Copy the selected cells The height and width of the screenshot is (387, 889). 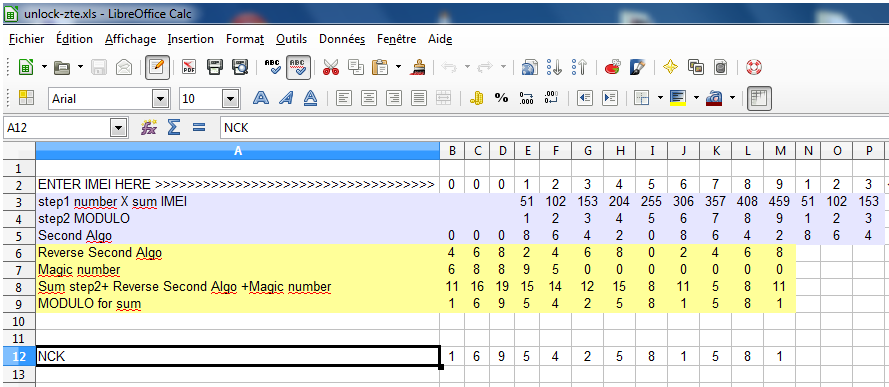[355, 68]
